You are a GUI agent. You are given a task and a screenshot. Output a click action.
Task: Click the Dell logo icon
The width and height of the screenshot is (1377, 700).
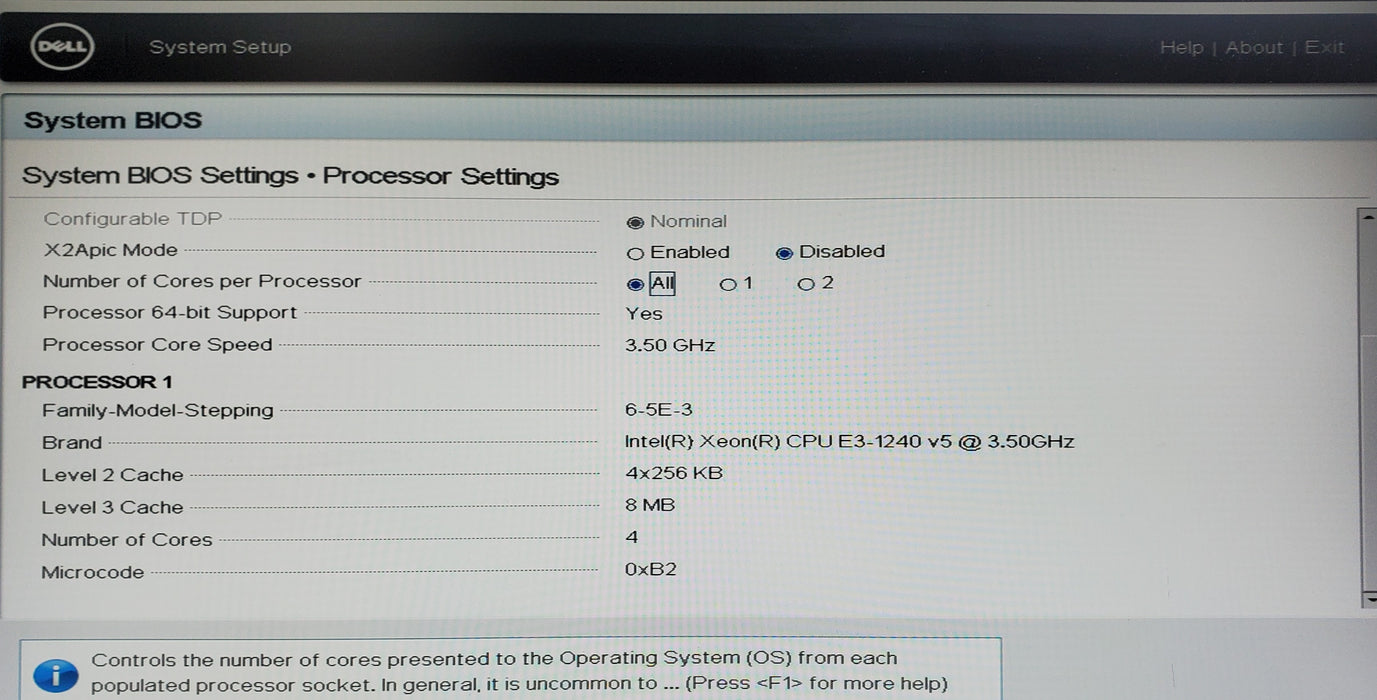pyautogui.click(x=62, y=47)
